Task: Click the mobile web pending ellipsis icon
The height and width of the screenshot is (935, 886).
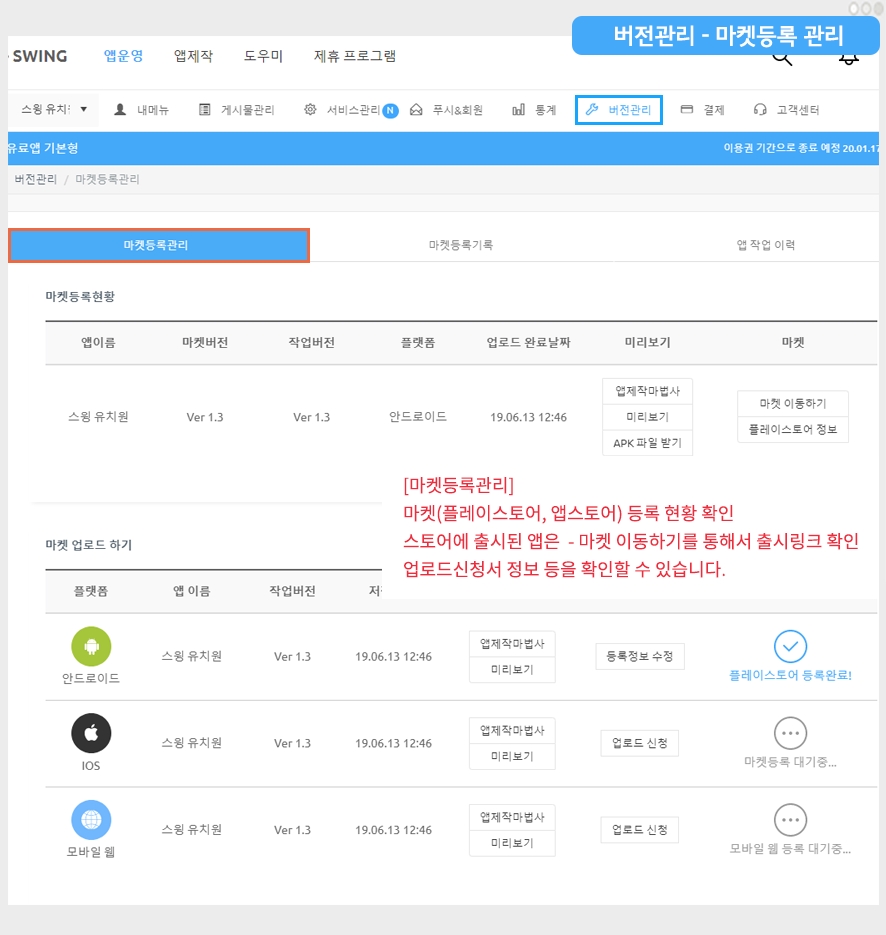Action: pyautogui.click(x=790, y=820)
